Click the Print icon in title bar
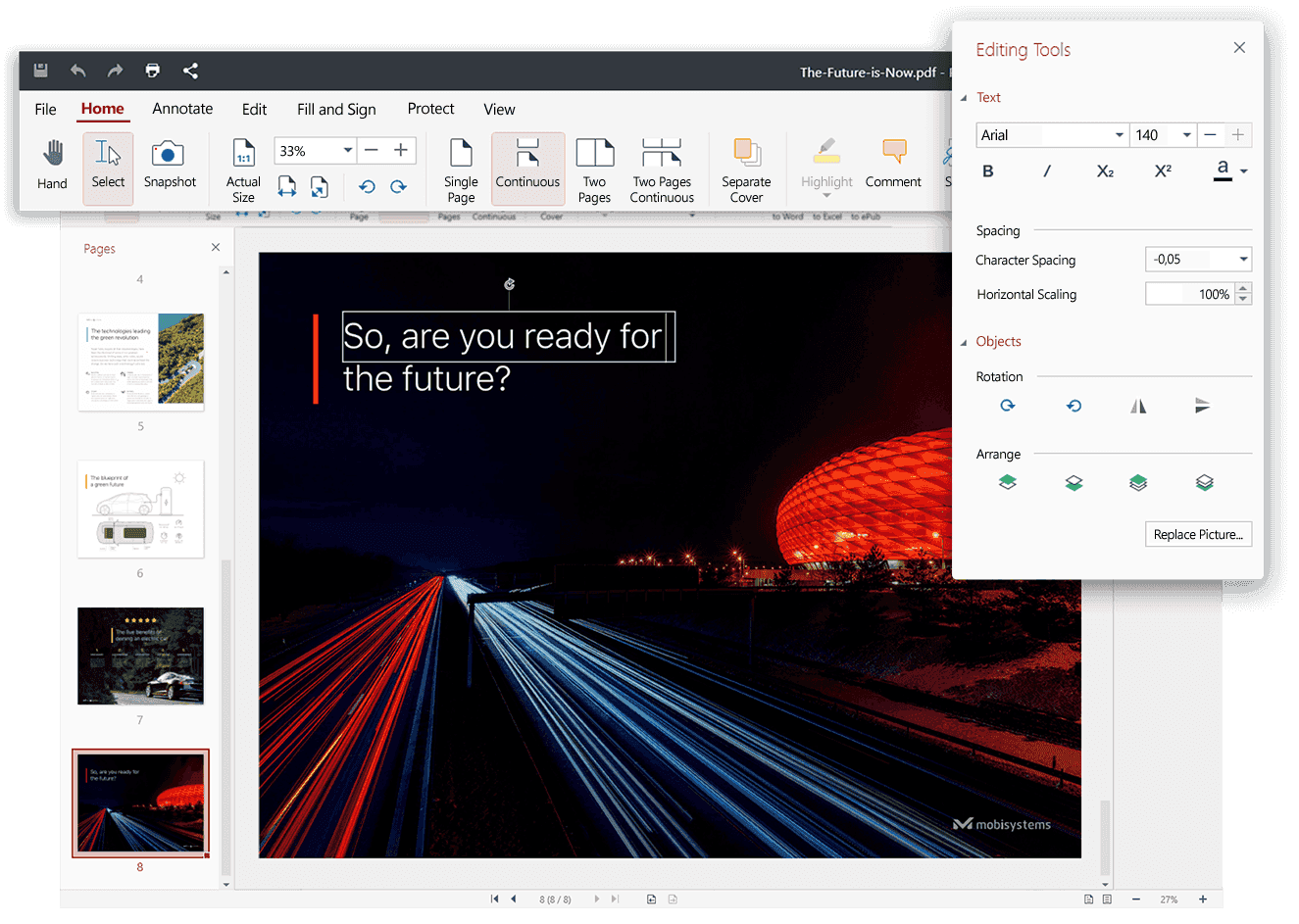Screen dimensions: 1299x924 [153, 71]
